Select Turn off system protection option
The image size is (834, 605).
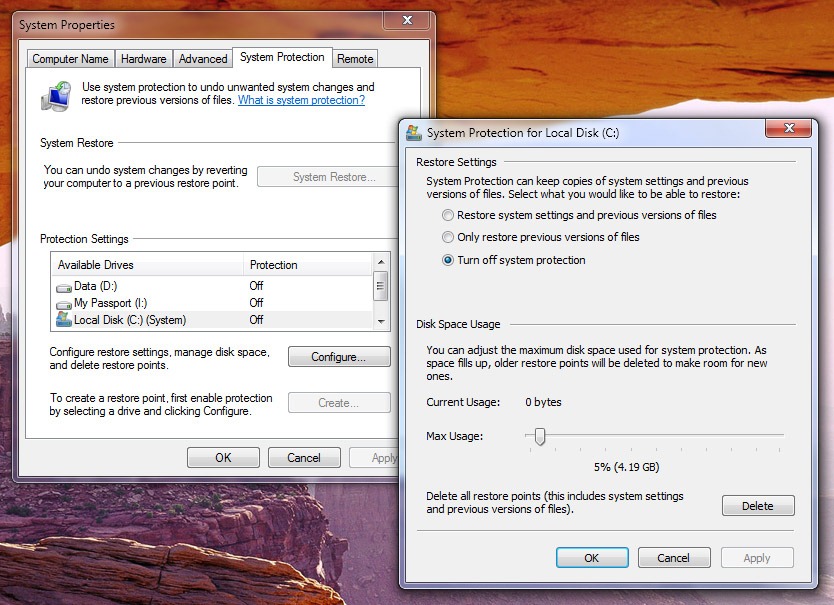[449, 260]
